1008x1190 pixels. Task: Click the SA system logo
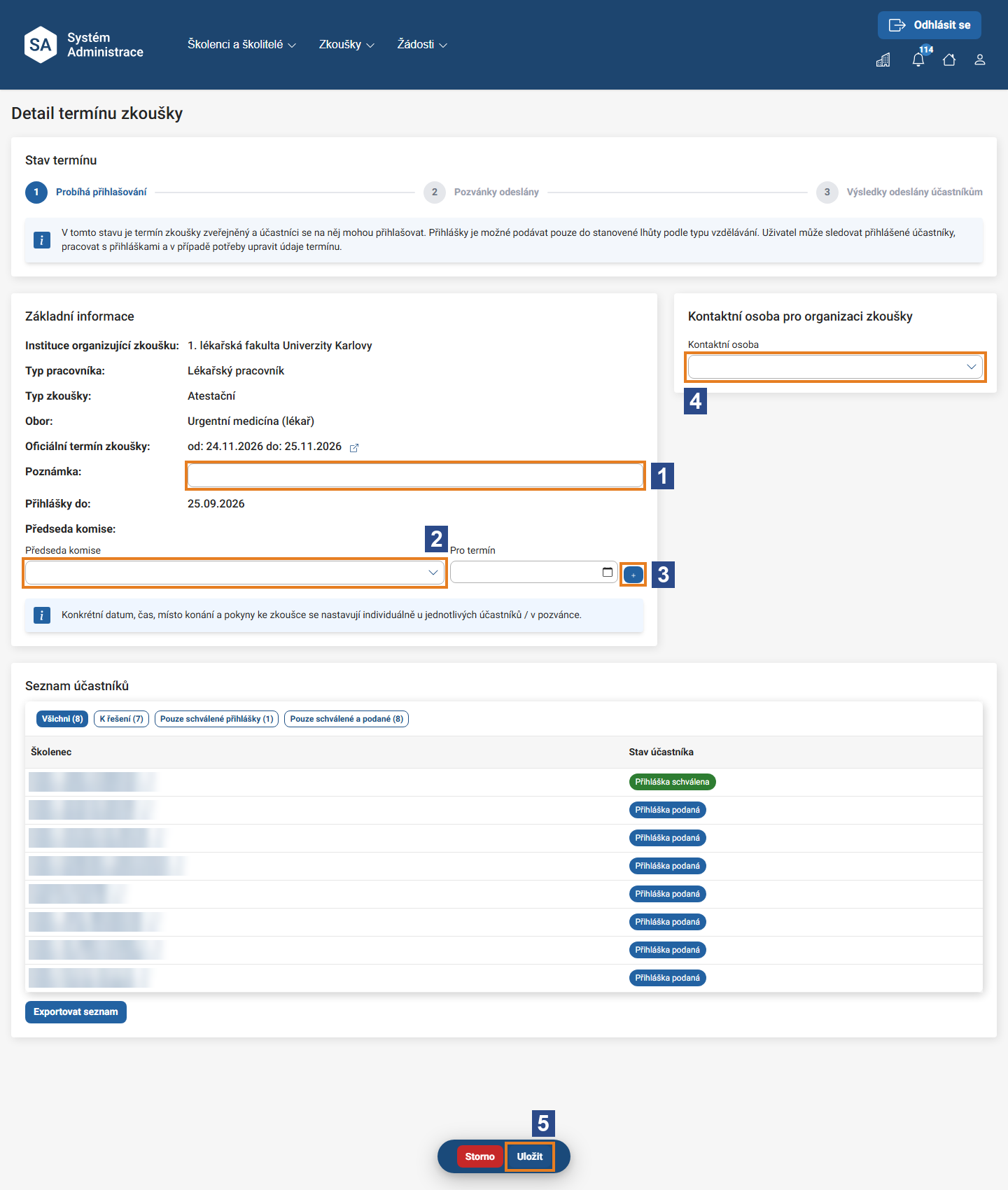[41, 45]
